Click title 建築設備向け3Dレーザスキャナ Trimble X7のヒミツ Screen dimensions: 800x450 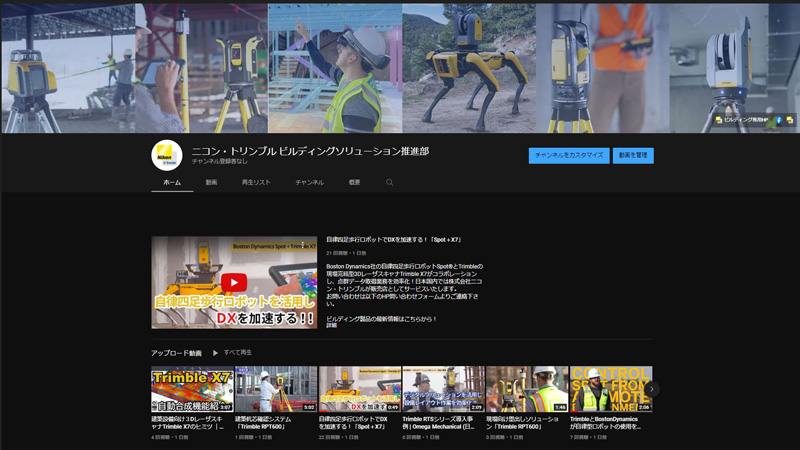[188, 422]
